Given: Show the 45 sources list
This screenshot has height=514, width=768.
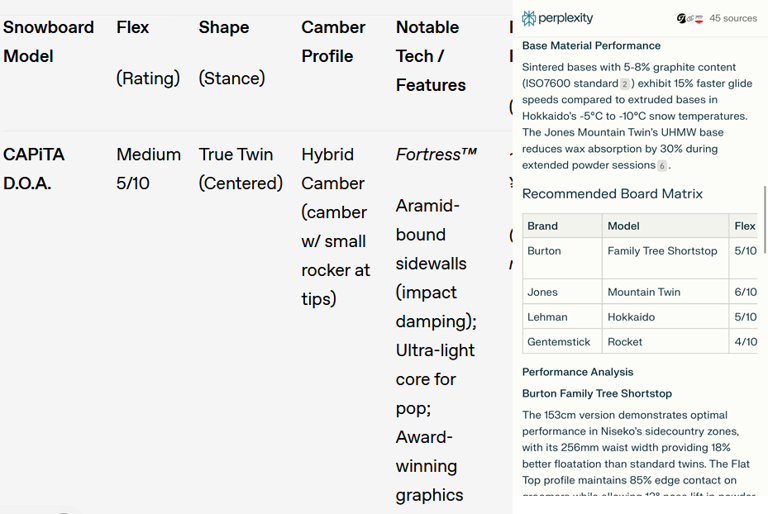Looking at the screenshot, I should coord(733,18).
